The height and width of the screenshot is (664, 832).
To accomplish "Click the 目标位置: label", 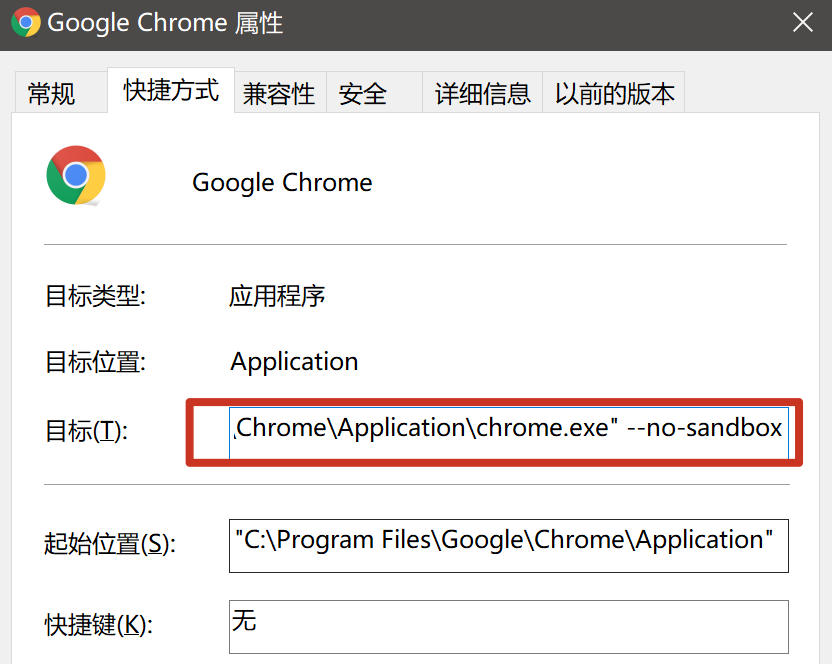I will (95, 362).
